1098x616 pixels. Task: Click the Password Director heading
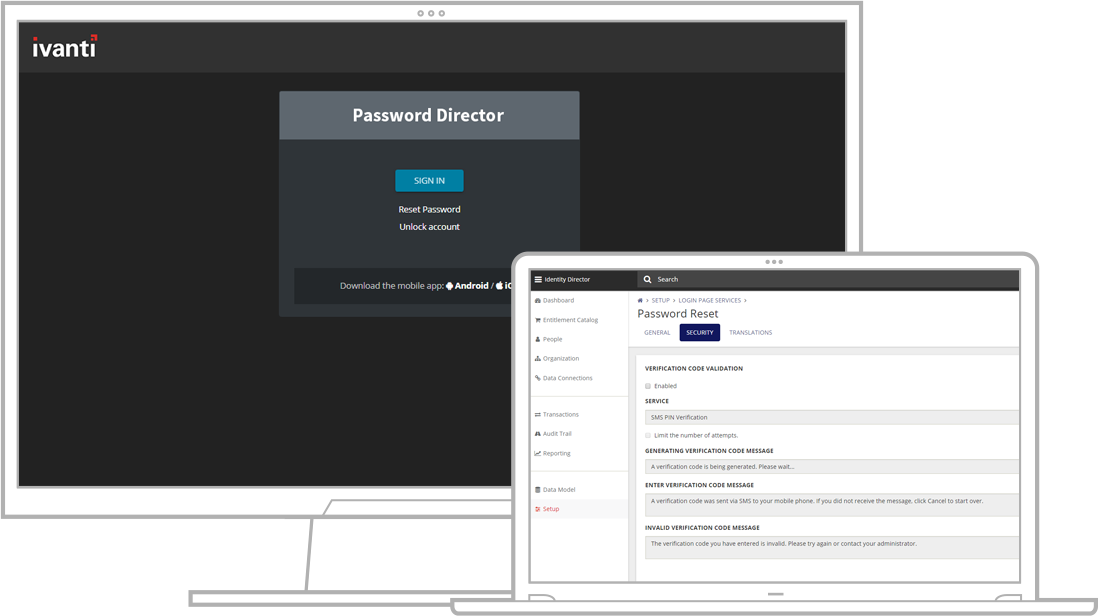pos(429,116)
